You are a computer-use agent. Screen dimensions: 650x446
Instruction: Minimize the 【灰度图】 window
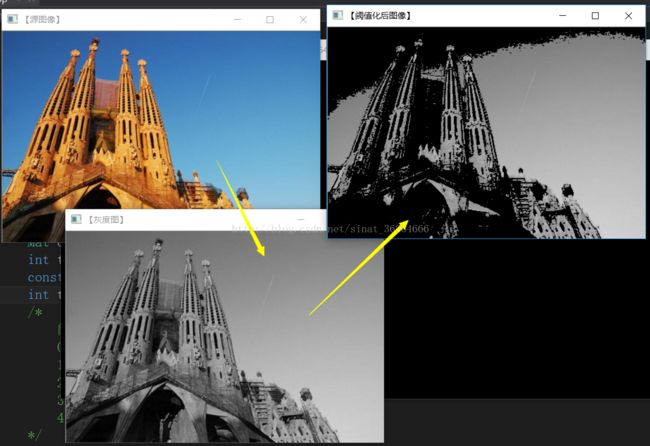301,219
